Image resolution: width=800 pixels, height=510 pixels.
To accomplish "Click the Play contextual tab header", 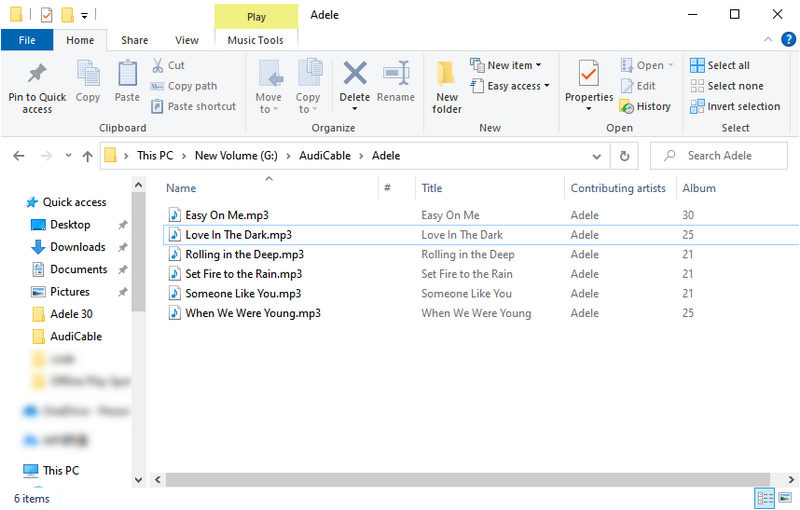I will pos(256,16).
